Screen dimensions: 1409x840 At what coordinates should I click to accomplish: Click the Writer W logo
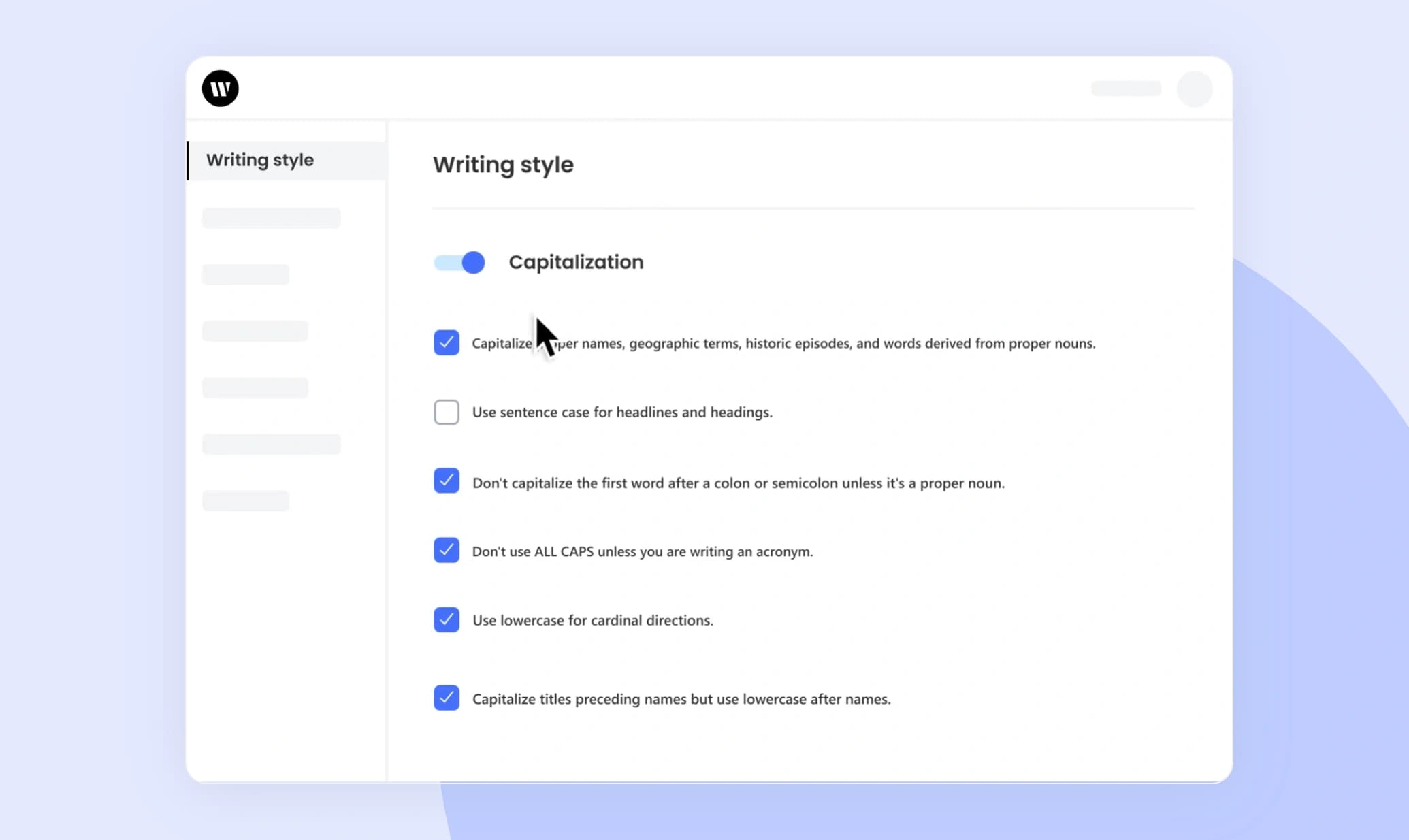tap(220, 88)
